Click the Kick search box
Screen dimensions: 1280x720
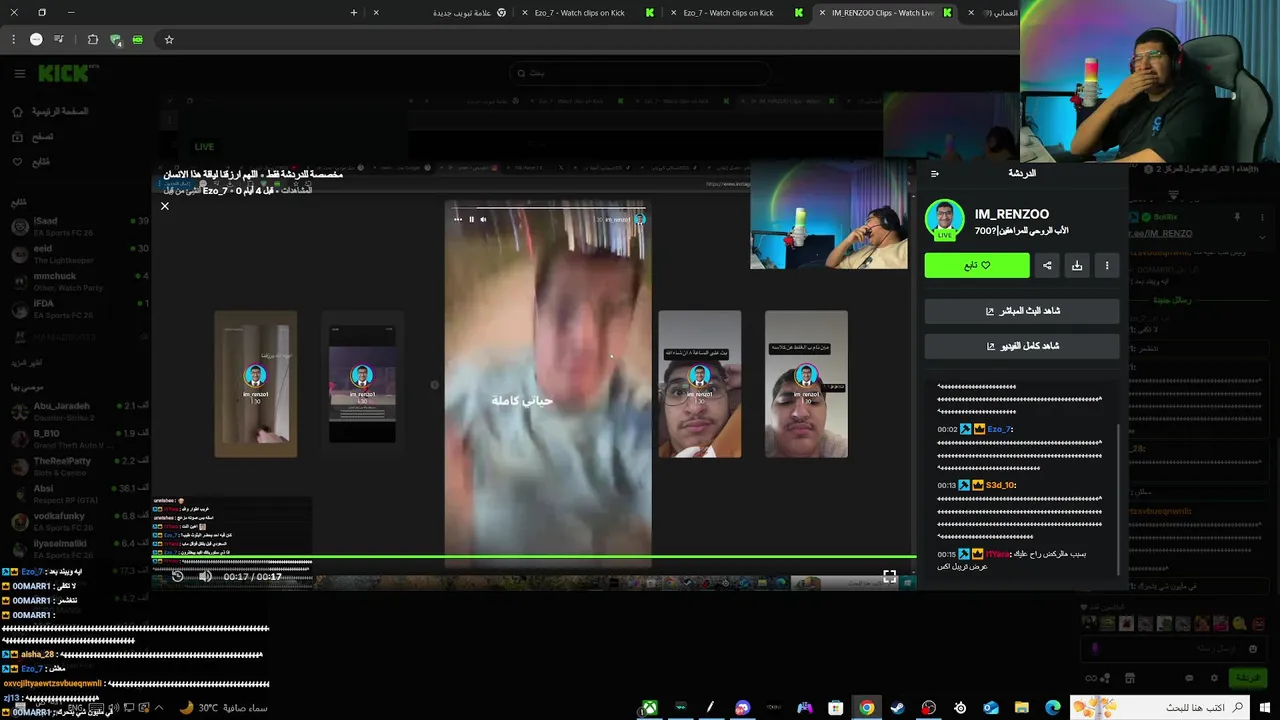click(640, 73)
